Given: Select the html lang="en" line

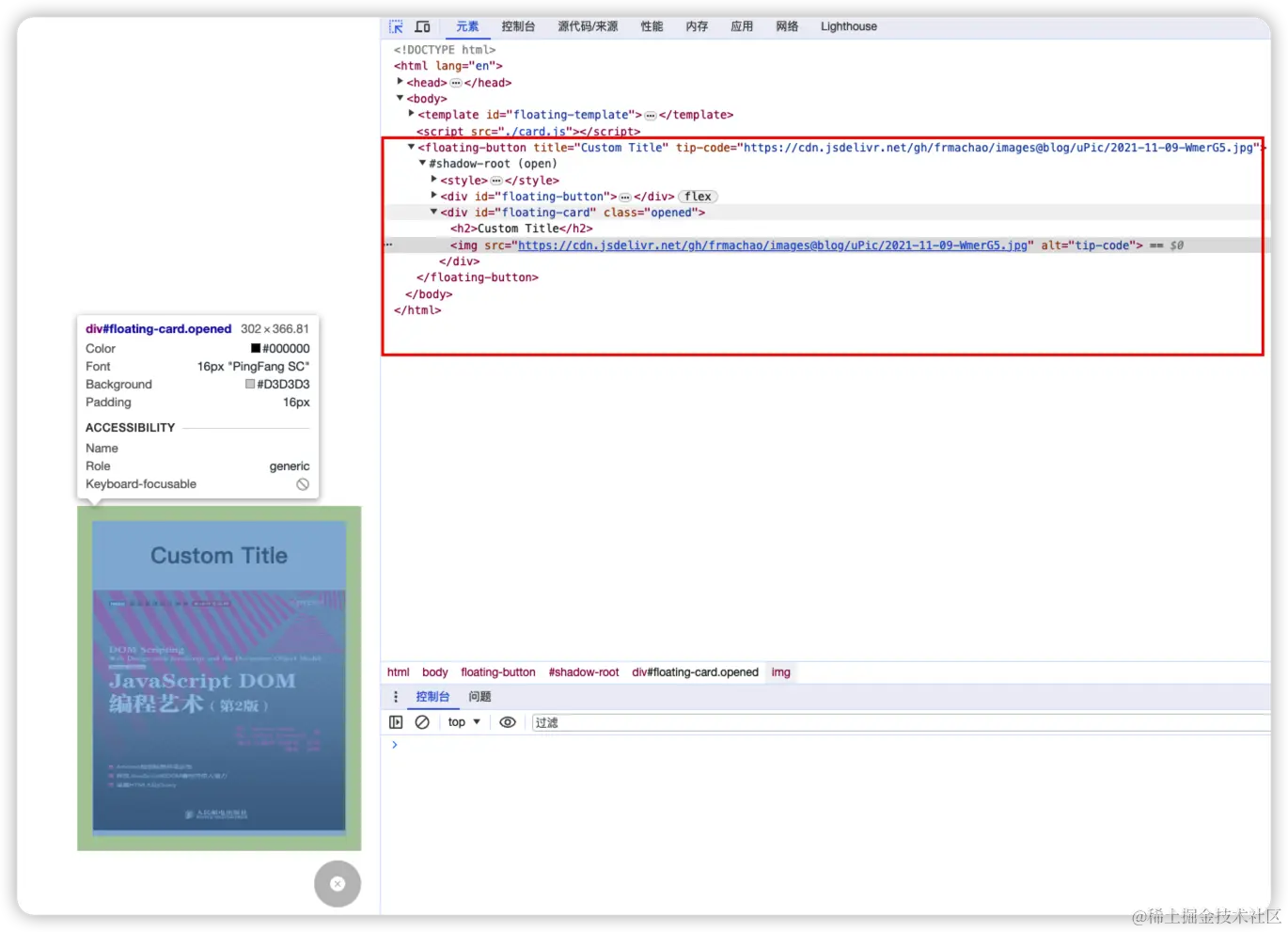Looking at the screenshot, I should [448, 66].
